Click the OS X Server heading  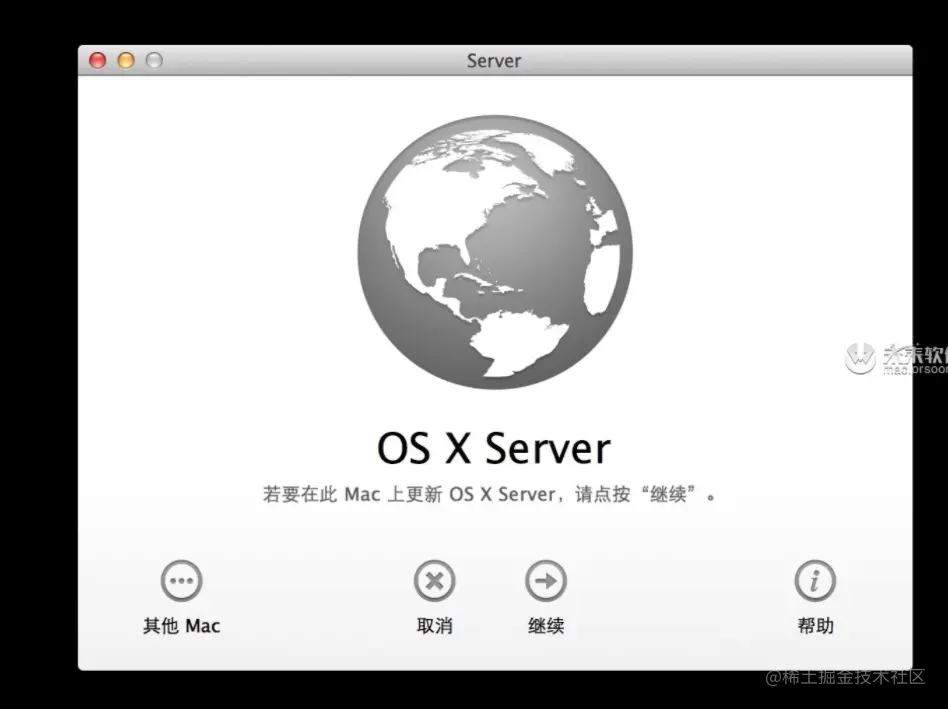(x=493, y=448)
